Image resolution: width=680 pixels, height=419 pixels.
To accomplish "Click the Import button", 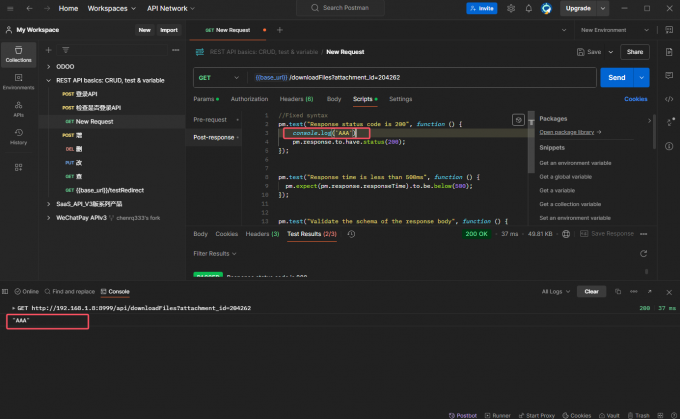I will 169,30.
